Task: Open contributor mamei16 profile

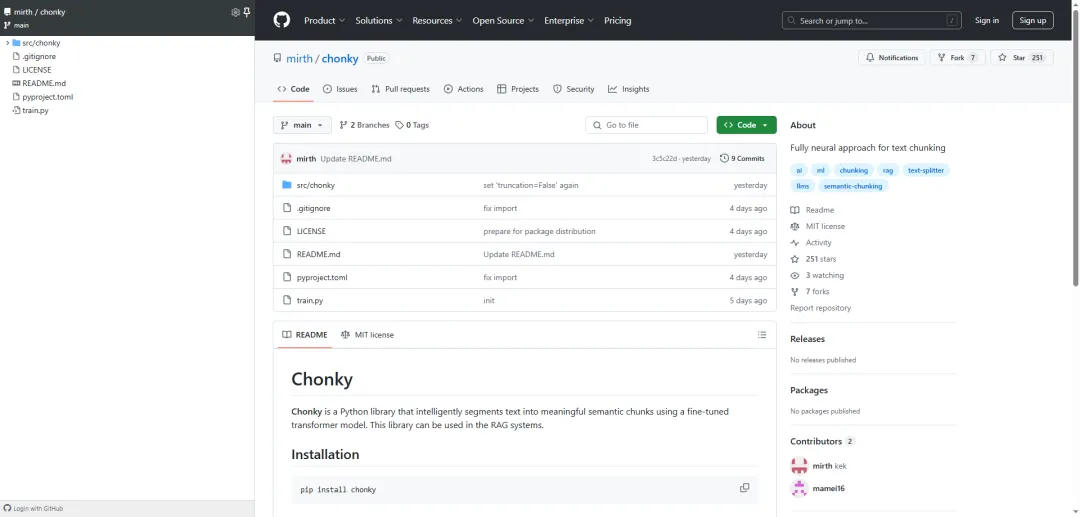Action: pos(829,489)
